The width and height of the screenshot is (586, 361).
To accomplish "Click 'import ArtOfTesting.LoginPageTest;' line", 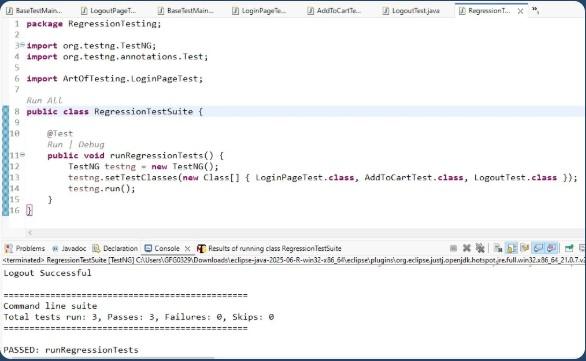I will (114, 79).
